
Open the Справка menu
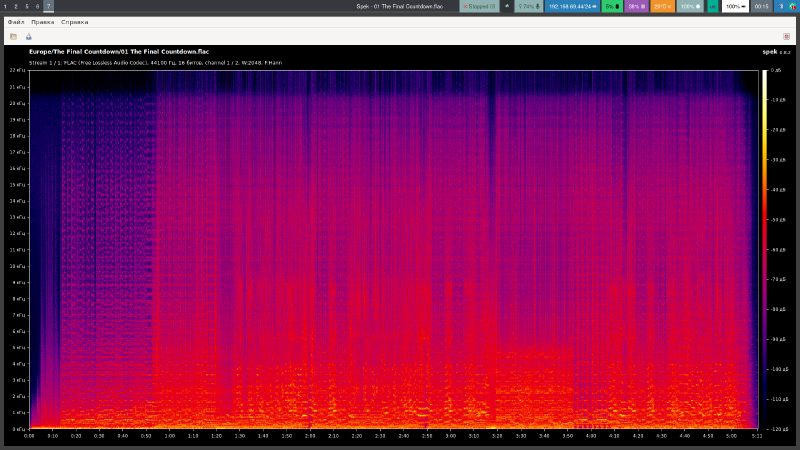tap(74, 21)
